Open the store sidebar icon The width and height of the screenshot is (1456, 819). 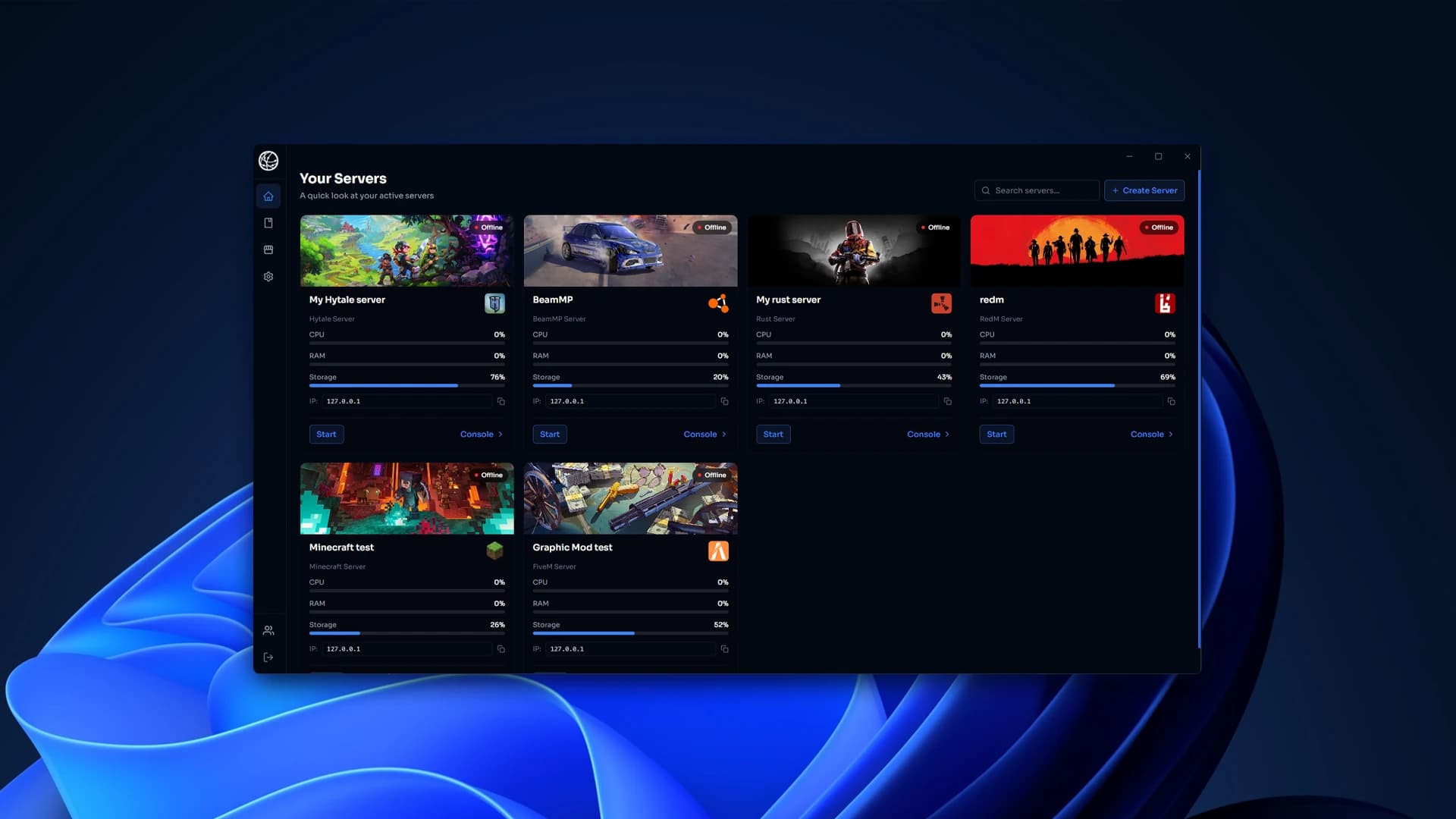pos(268,249)
